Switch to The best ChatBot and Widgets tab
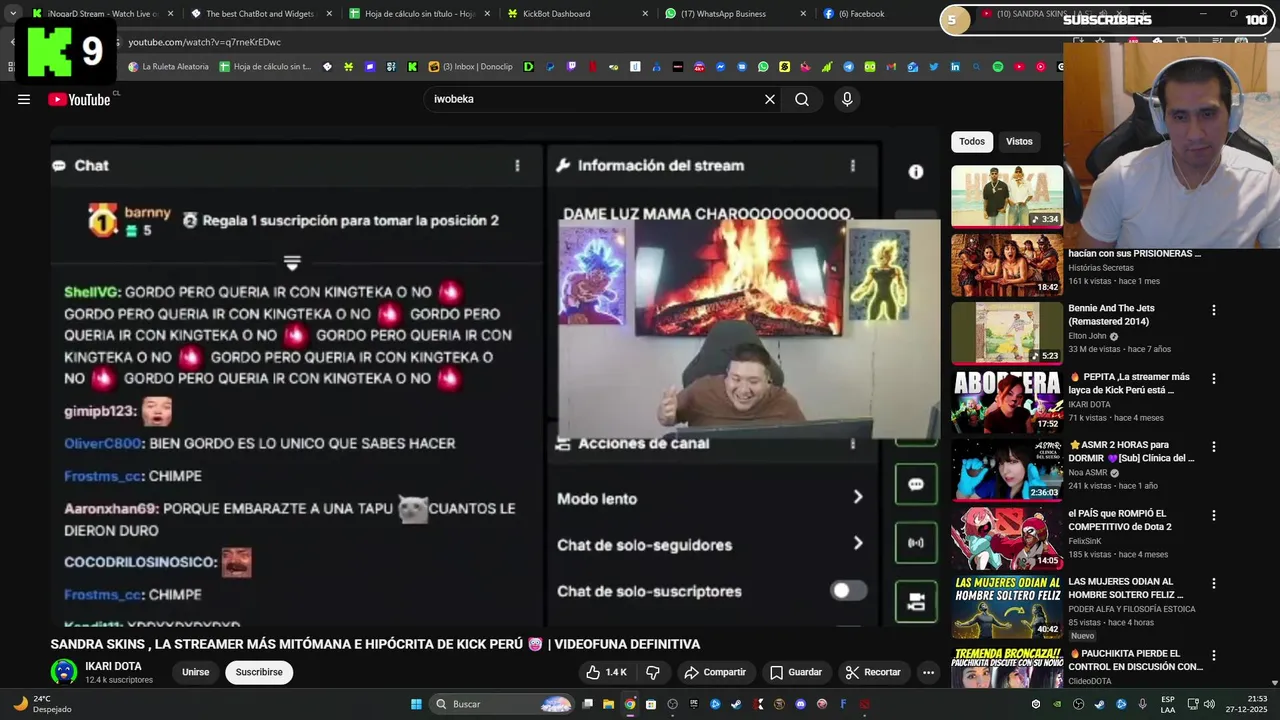This screenshot has height=720, width=1280. 260,14
